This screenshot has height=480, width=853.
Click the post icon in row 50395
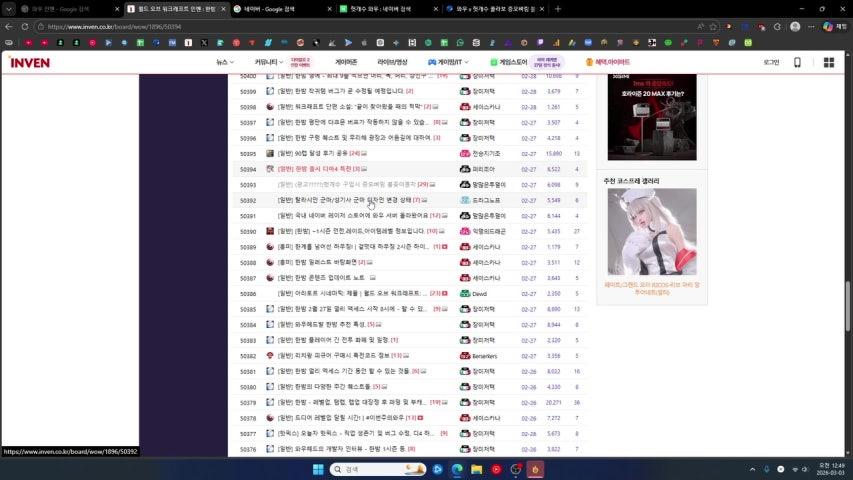[x=270, y=153]
